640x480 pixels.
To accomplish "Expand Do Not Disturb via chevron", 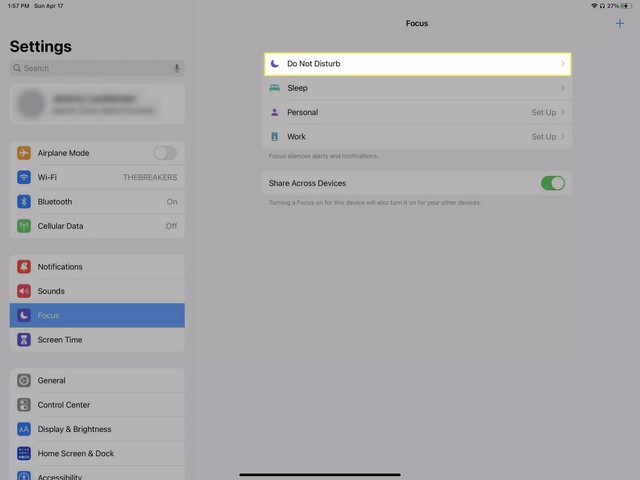I will [x=562, y=64].
